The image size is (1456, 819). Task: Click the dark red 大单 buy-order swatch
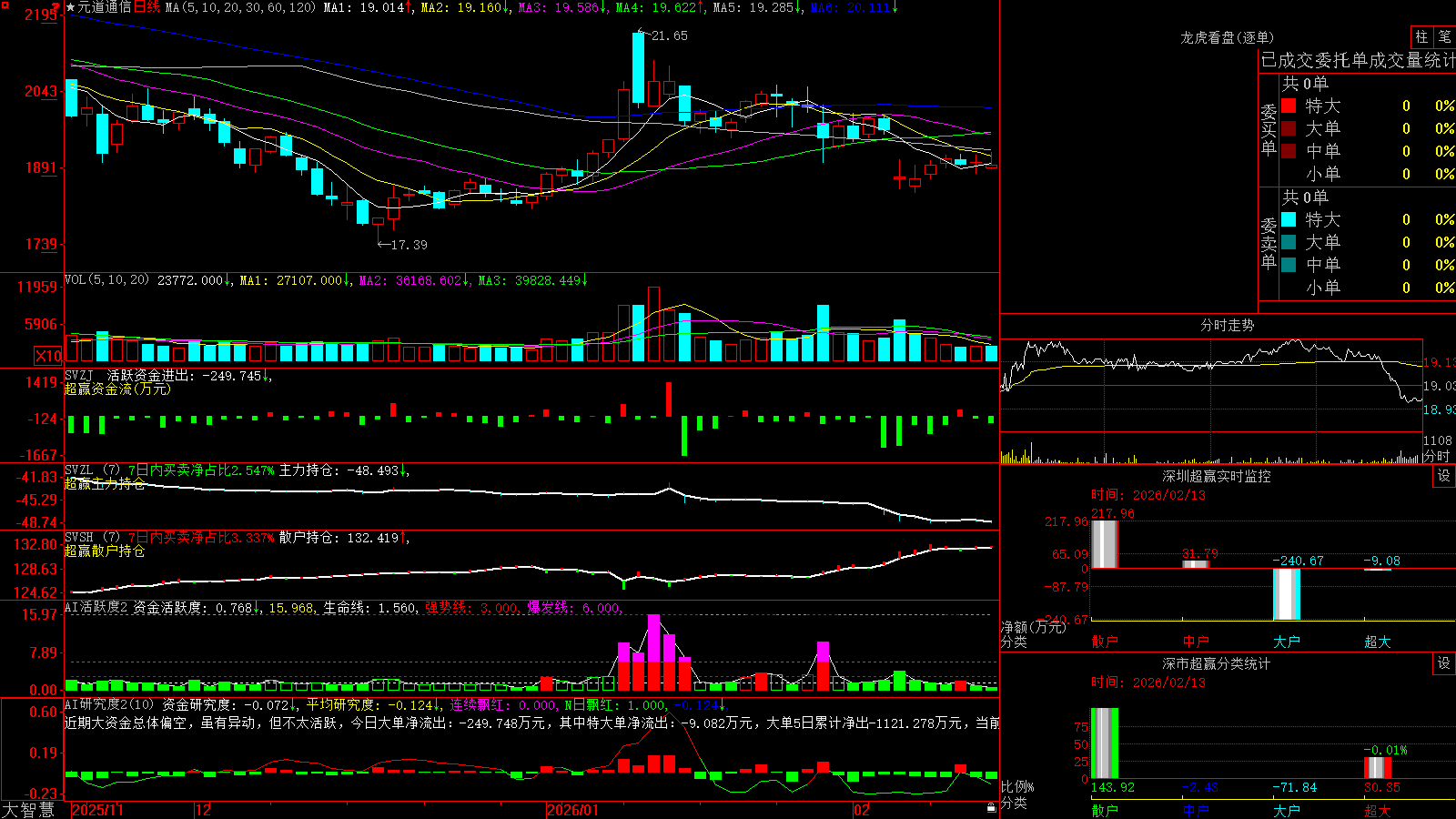coord(1289,128)
